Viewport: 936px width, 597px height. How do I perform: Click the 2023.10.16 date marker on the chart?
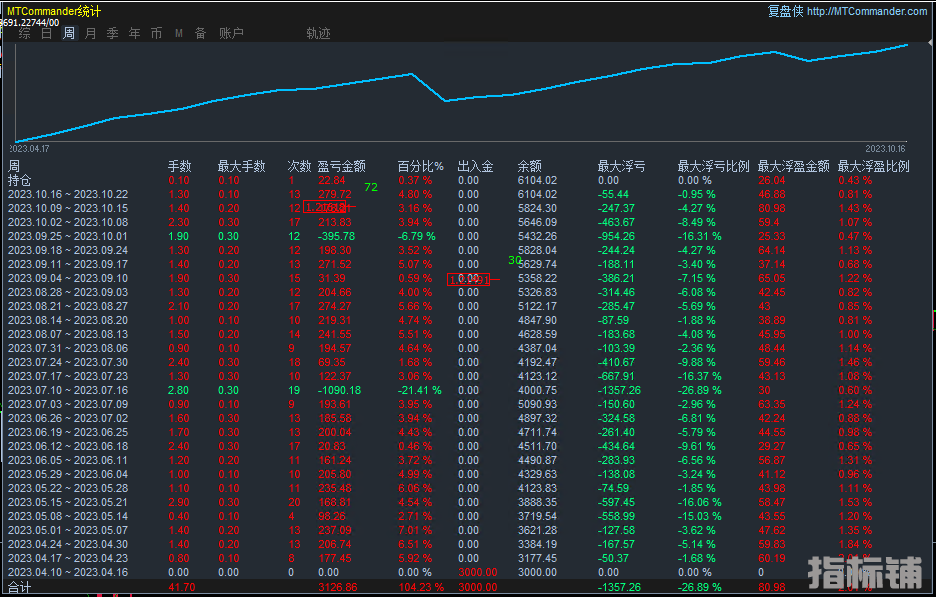point(884,148)
